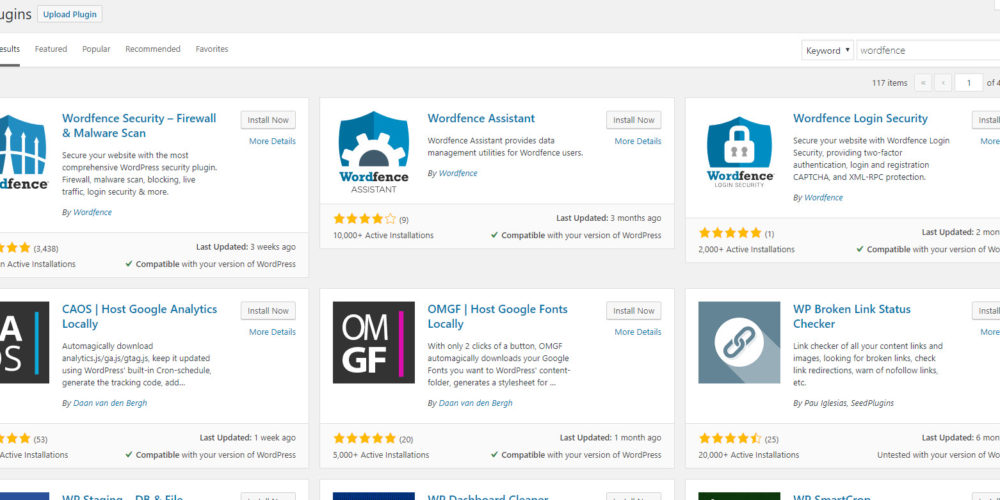Install OMGF Host Google Fonts Locally
The image size is (1000, 500).
pos(633,311)
